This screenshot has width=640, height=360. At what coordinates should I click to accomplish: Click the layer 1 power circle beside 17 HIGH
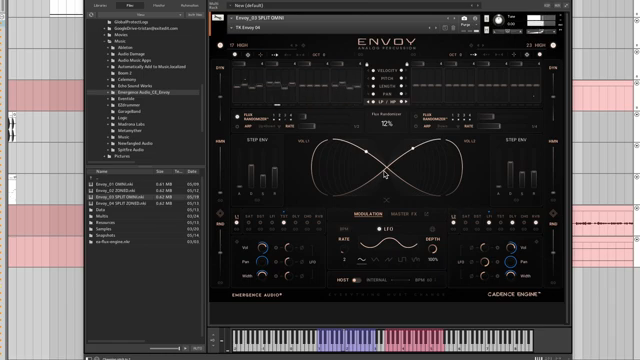pyautogui.click(x=220, y=45)
